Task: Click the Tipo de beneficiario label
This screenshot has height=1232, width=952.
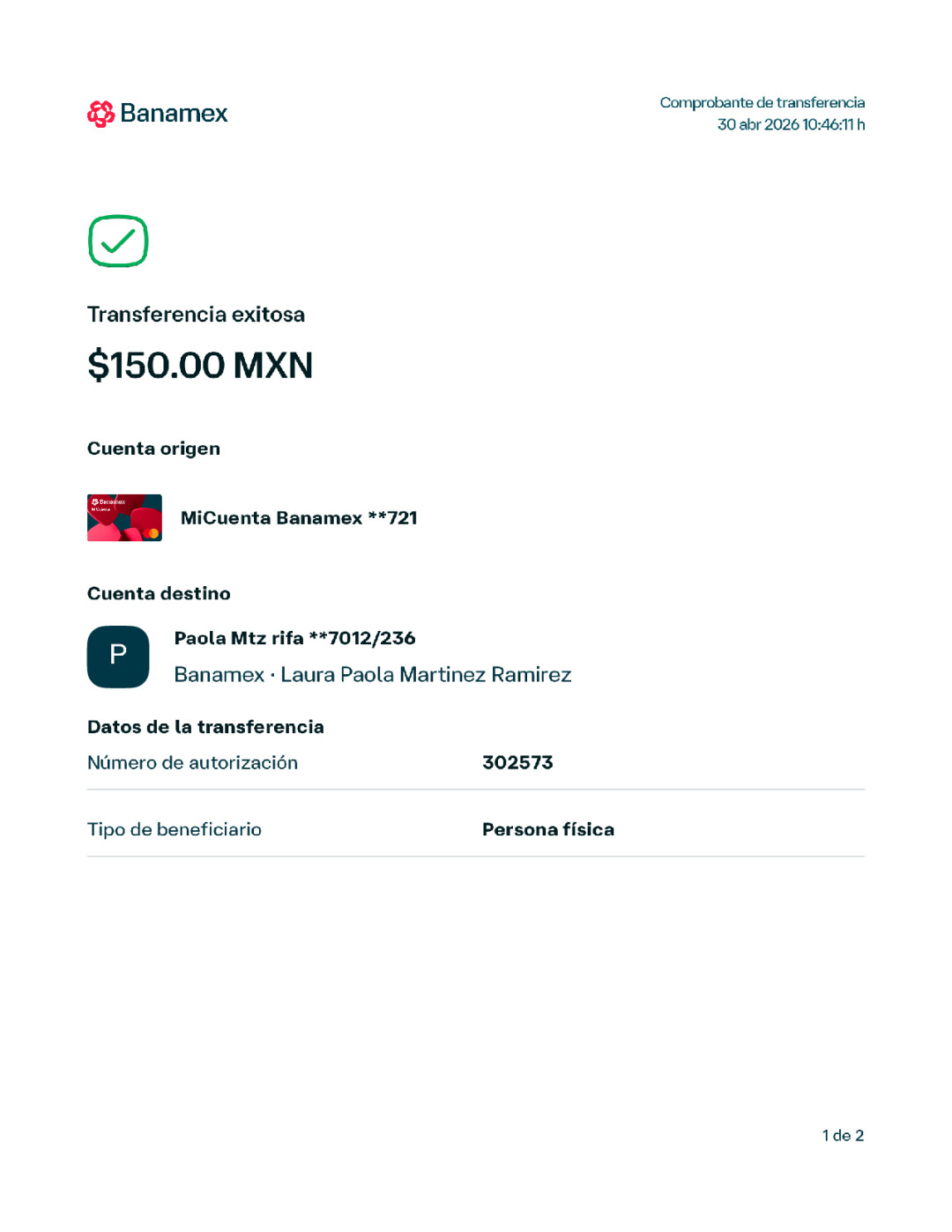Action: click(175, 829)
